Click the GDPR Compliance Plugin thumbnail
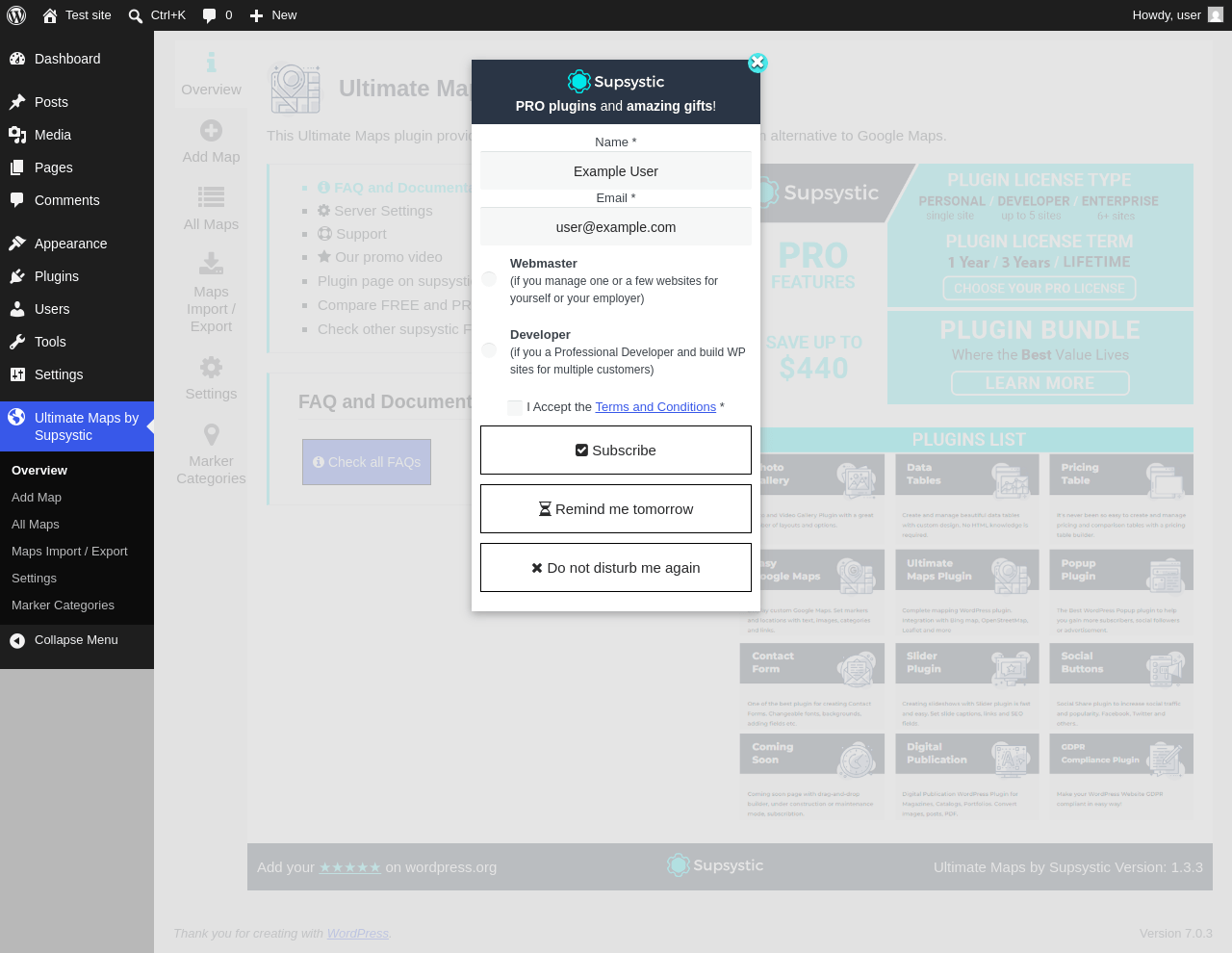Image resolution: width=1232 pixels, height=953 pixels. (x=1121, y=777)
